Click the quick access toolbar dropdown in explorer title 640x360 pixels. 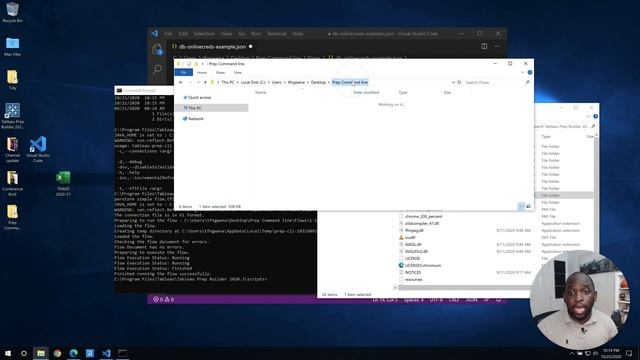coord(203,64)
